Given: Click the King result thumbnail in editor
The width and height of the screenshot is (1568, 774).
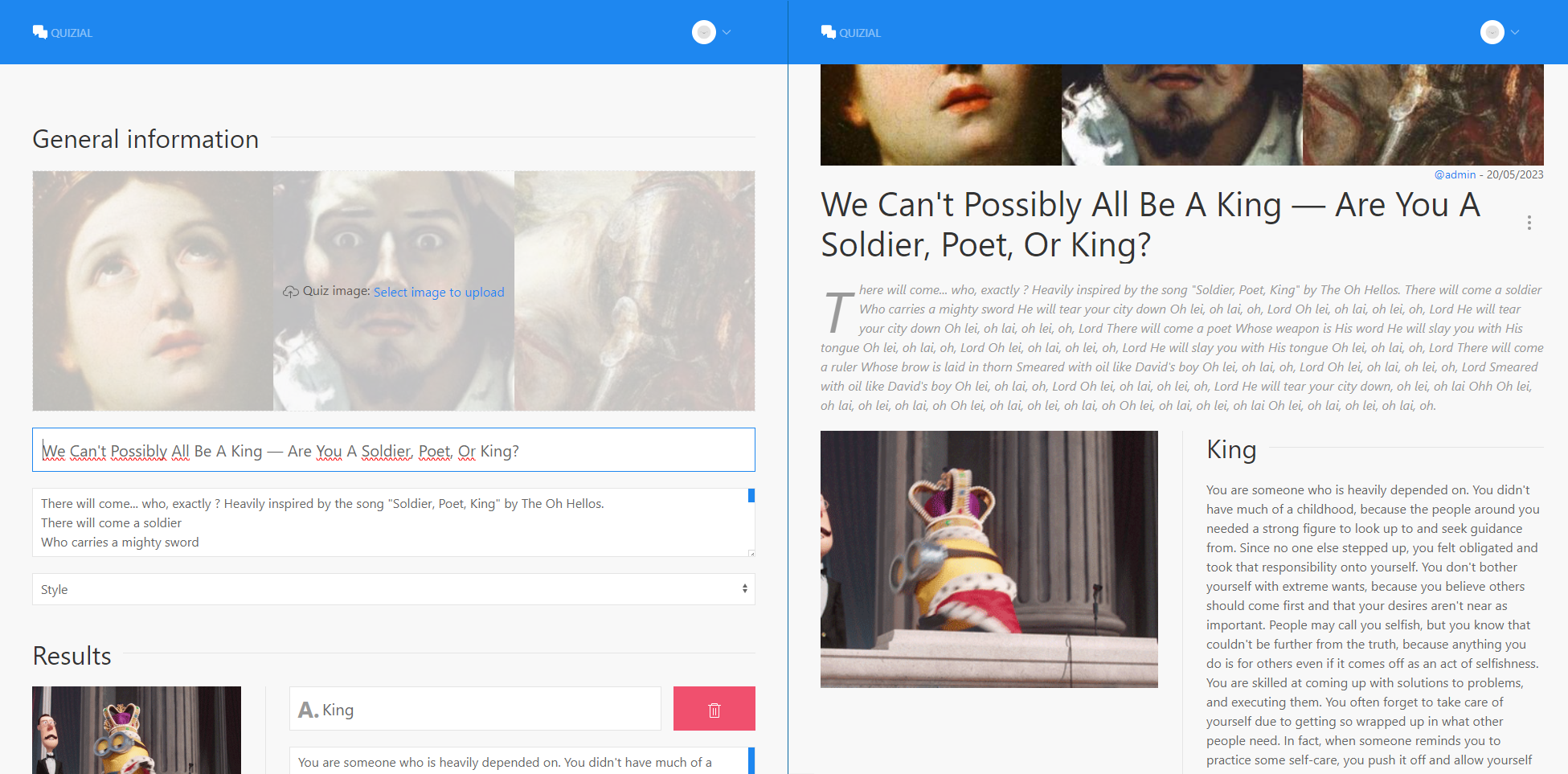Looking at the screenshot, I should [137, 731].
